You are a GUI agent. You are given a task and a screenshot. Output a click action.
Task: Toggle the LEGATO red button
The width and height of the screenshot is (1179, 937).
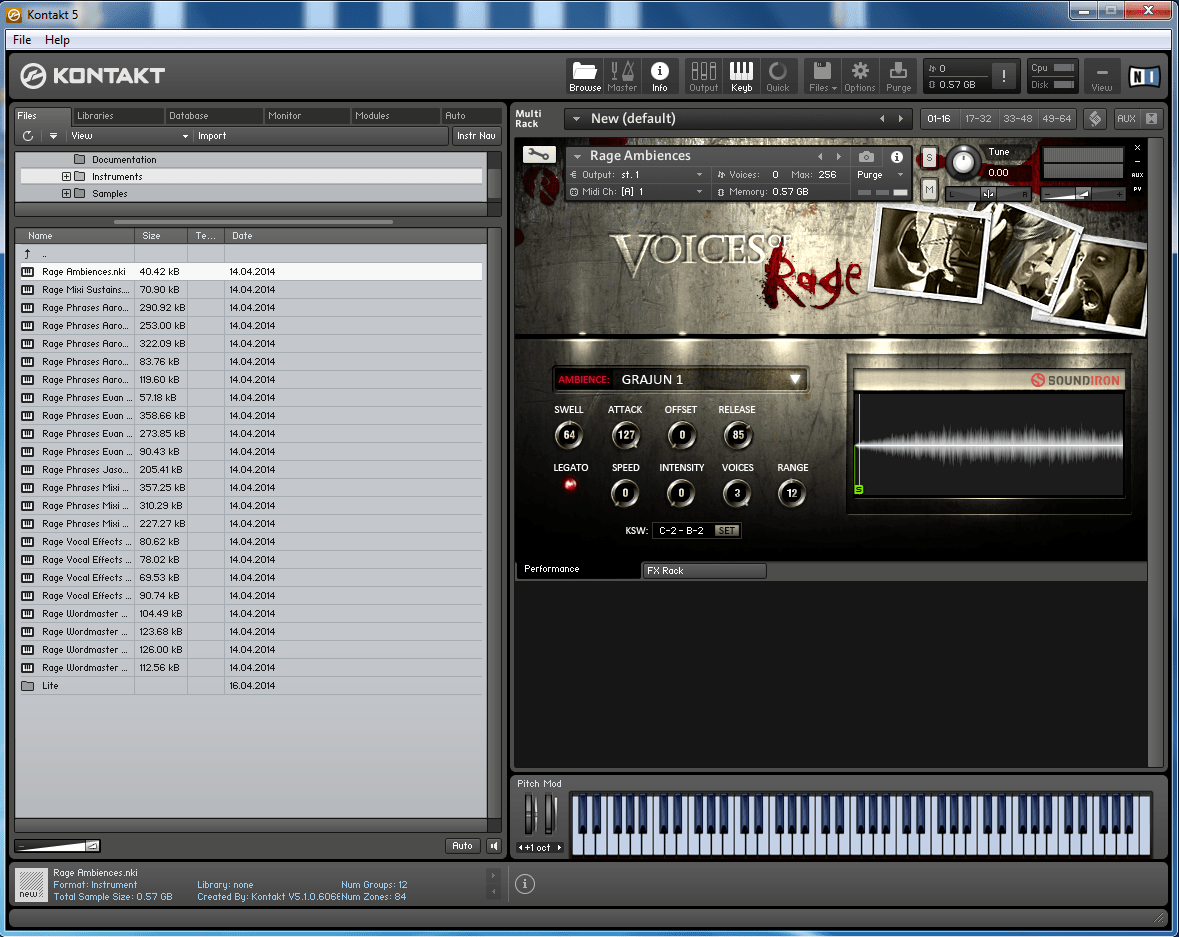click(x=570, y=485)
